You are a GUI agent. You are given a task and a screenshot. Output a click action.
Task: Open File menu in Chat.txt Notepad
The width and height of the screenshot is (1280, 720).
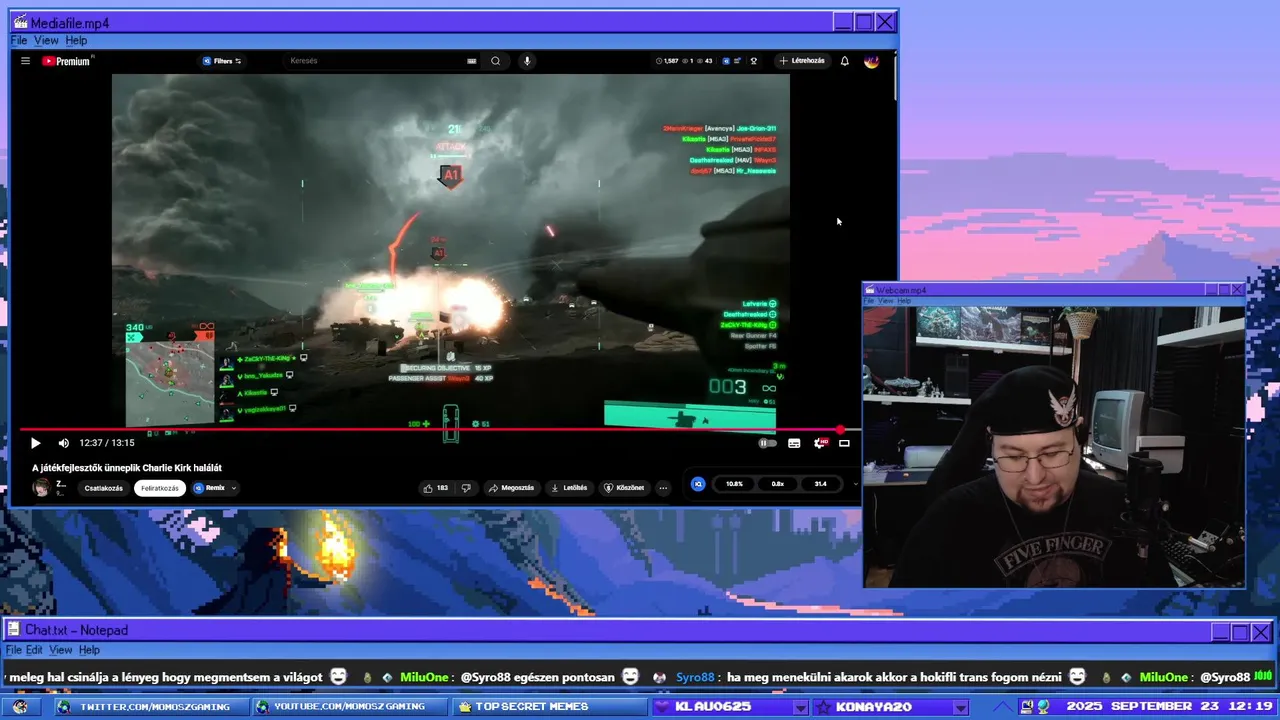tap(13, 650)
